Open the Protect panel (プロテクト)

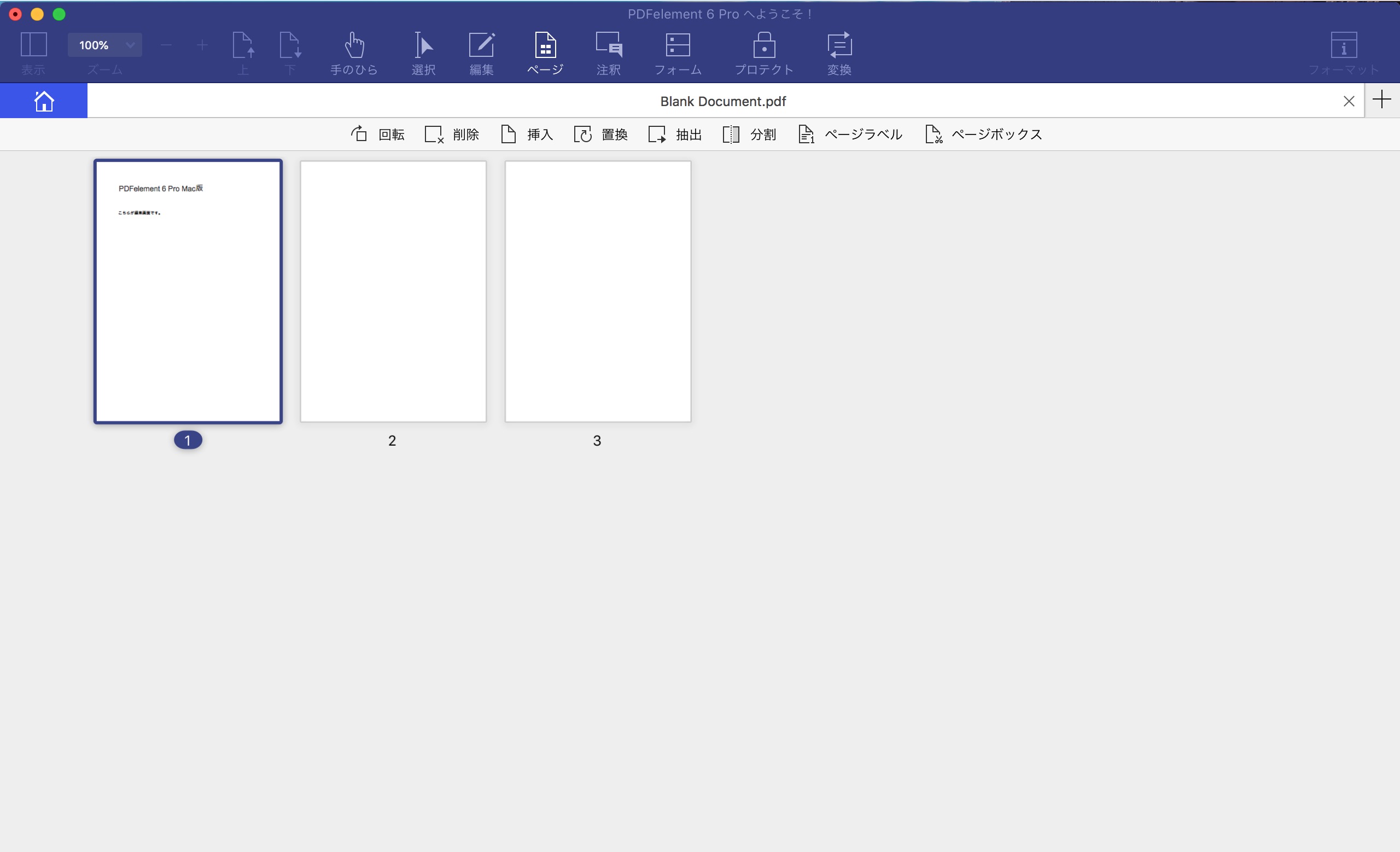763,51
